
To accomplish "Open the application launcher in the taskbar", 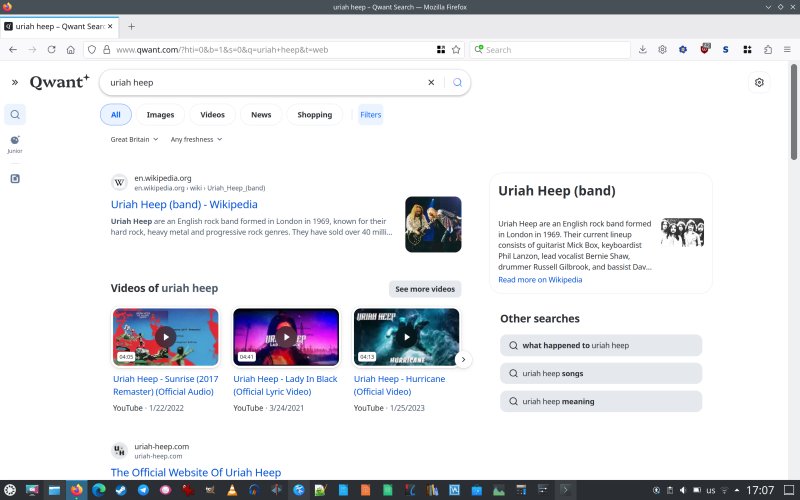I will [x=10, y=490].
